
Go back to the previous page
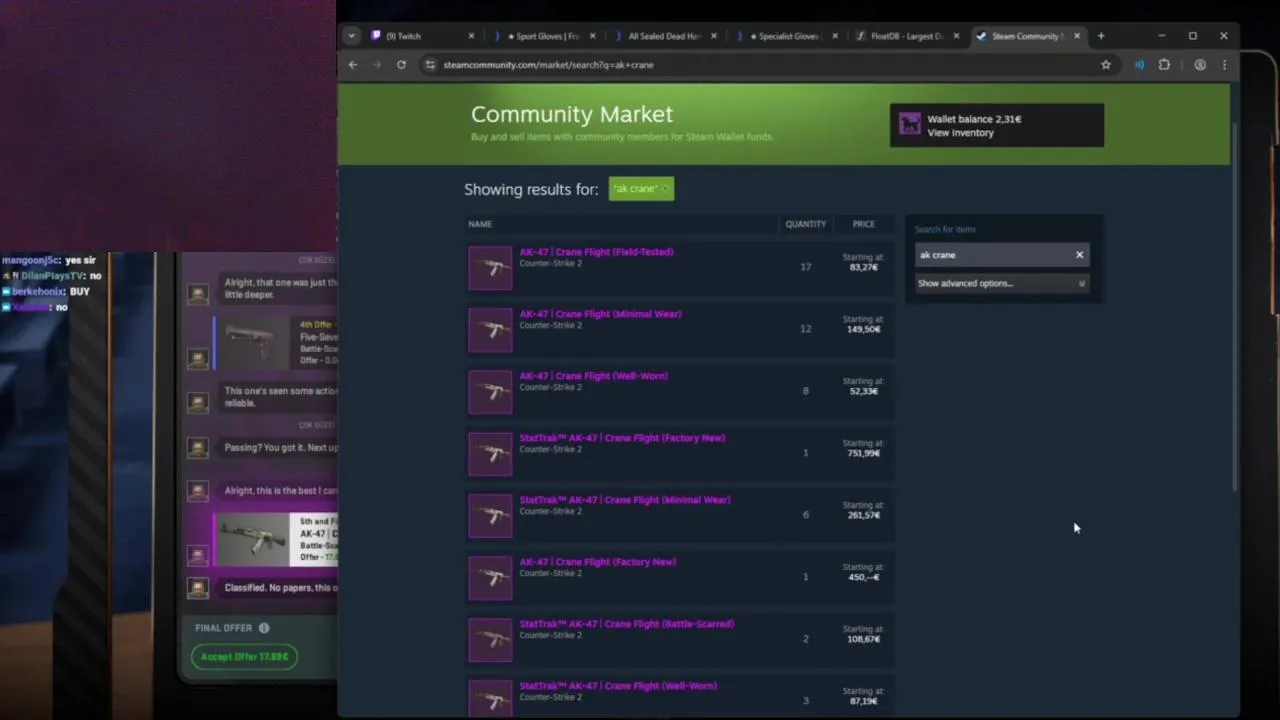coord(352,64)
